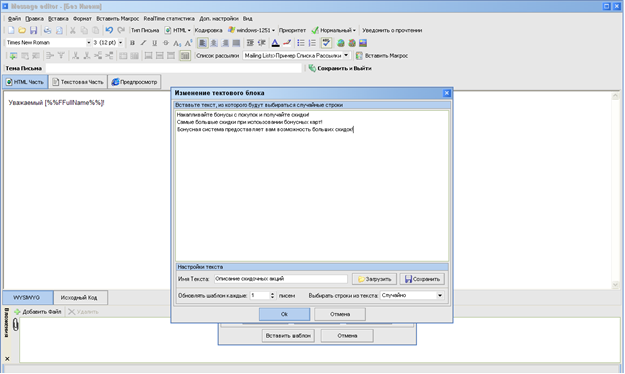Open the font color picker
The width and height of the screenshot is (625, 374).
pos(275,43)
